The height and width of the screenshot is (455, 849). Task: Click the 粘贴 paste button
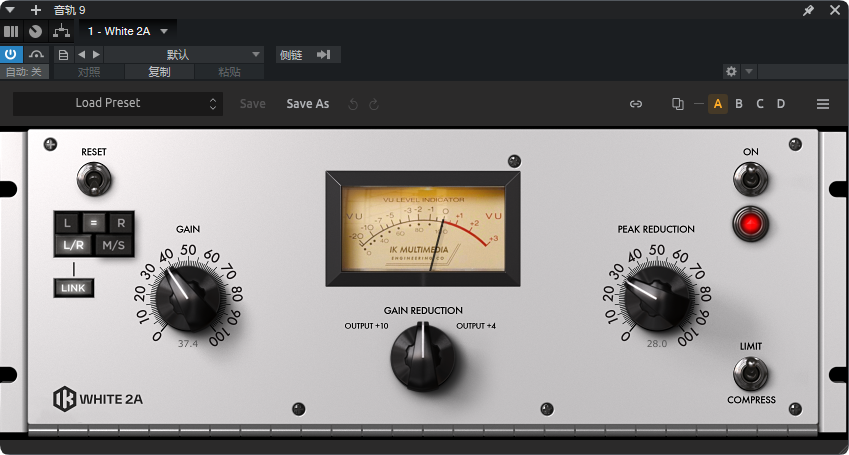tap(229, 72)
